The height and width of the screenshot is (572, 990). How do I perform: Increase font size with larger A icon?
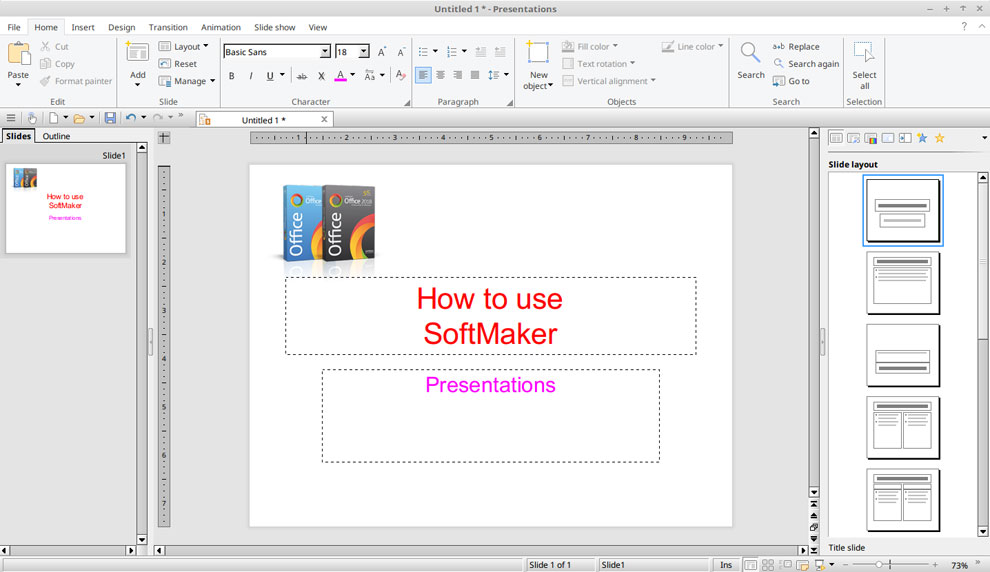pyautogui.click(x=381, y=52)
